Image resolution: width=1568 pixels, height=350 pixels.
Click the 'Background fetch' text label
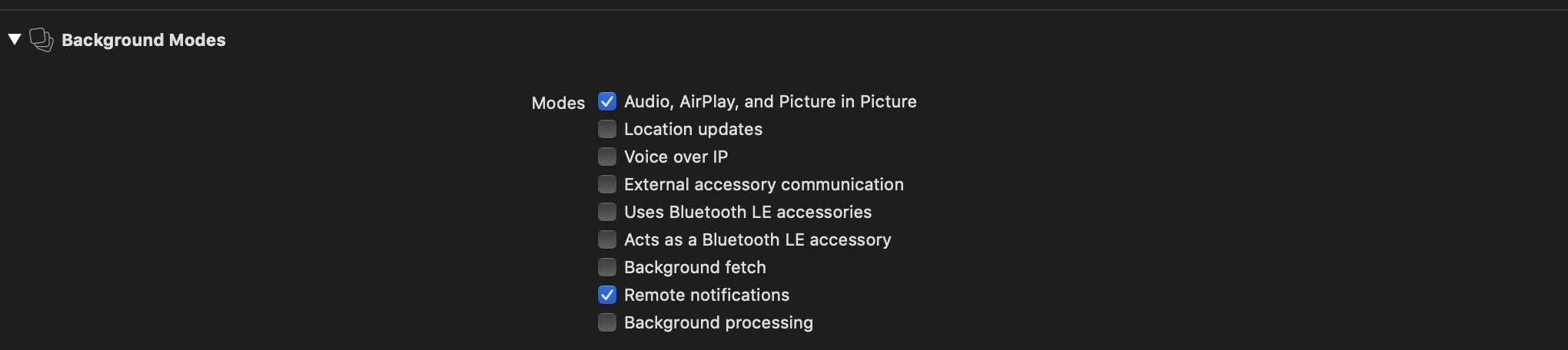pos(695,267)
